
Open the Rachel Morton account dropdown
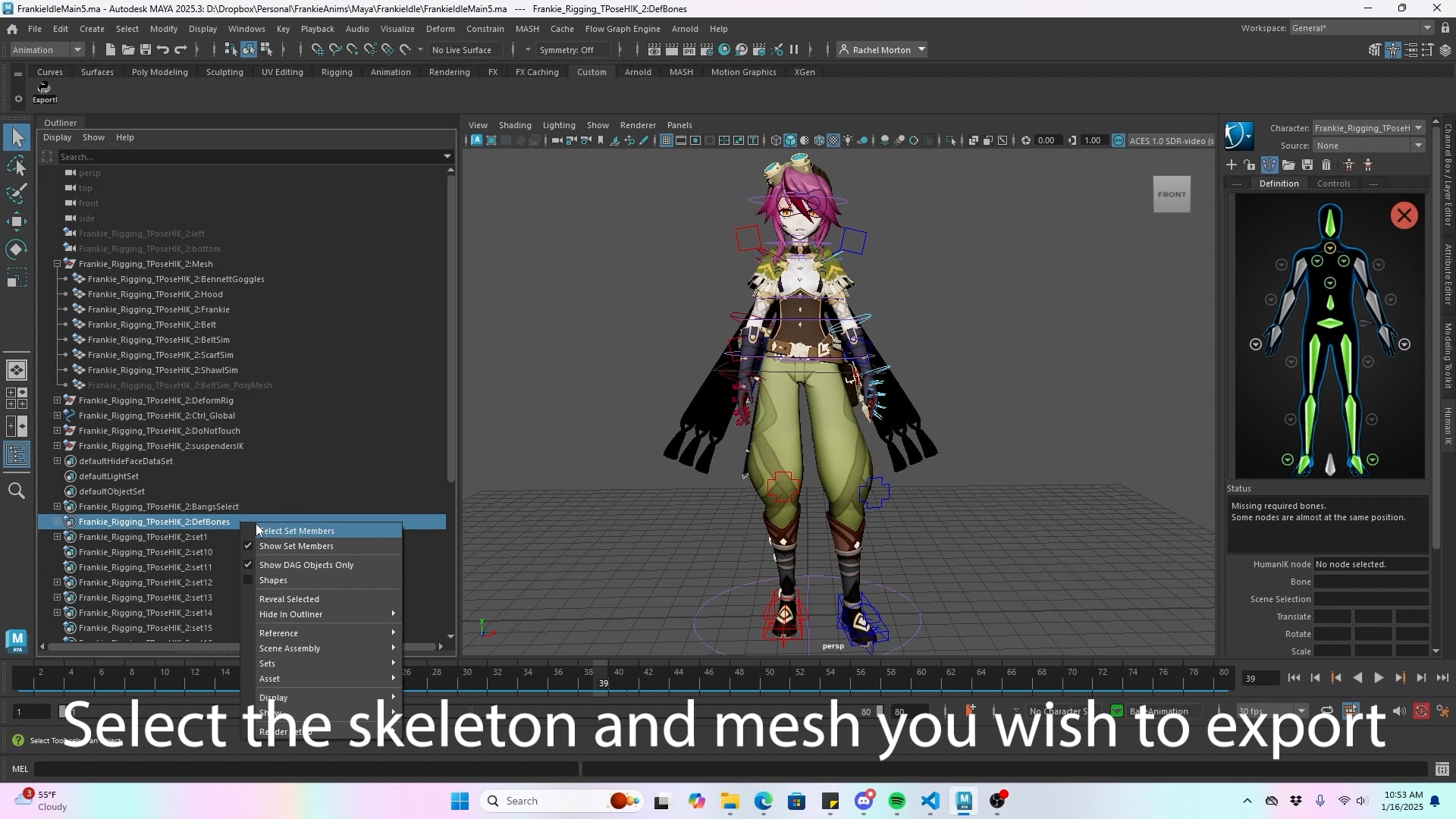[882, 50]
